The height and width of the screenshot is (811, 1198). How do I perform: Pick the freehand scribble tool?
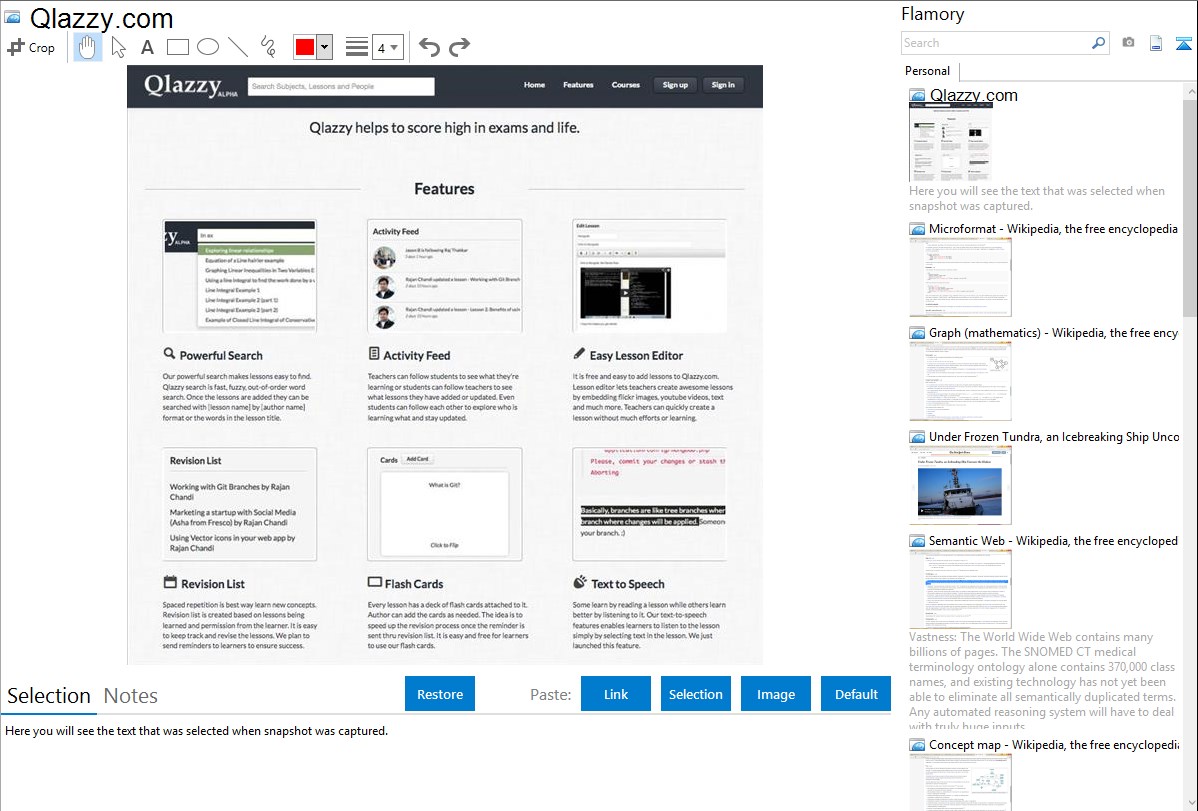[268, 47]
